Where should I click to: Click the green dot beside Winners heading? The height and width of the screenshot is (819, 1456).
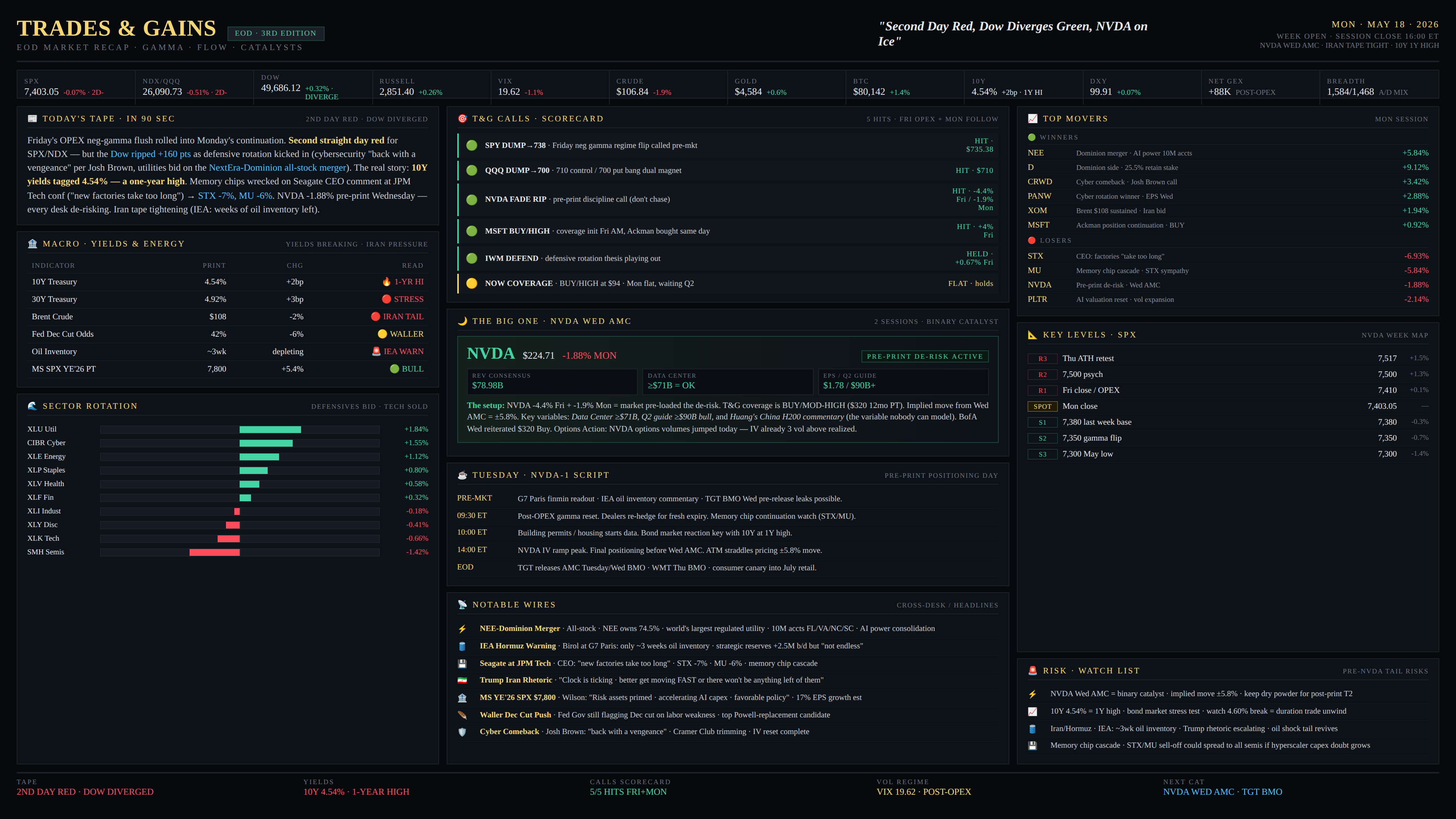[1031, 137]
